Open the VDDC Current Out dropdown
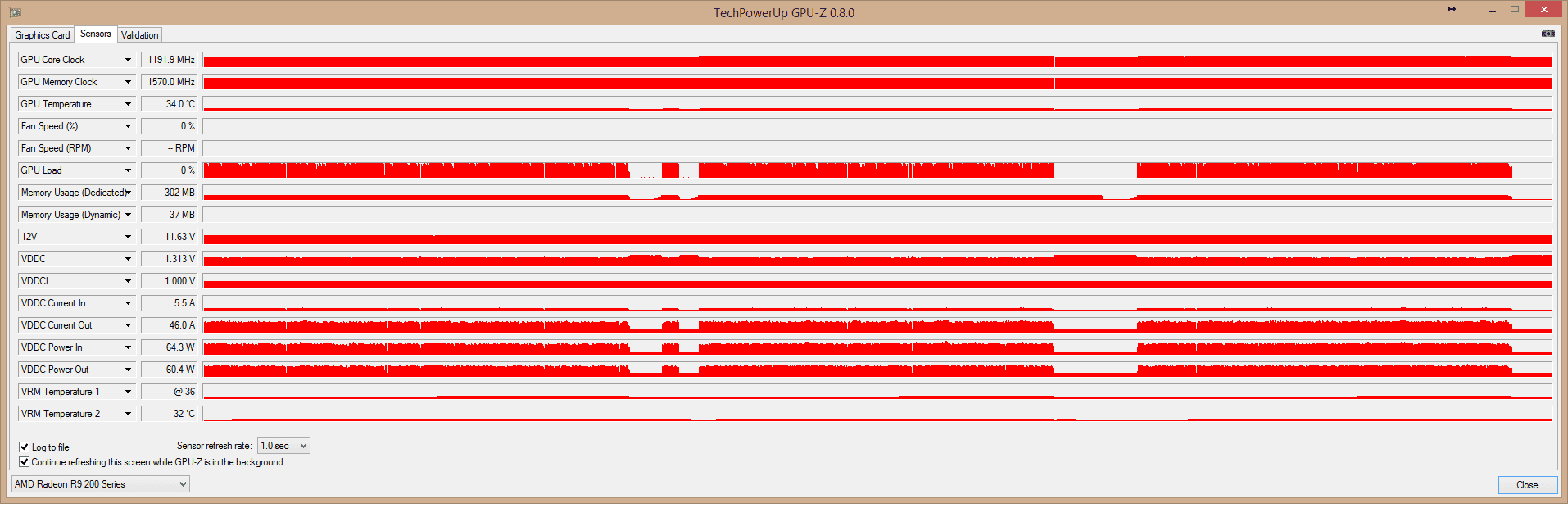The width and height of the screenshot is (1568, 531). point(76,325)
